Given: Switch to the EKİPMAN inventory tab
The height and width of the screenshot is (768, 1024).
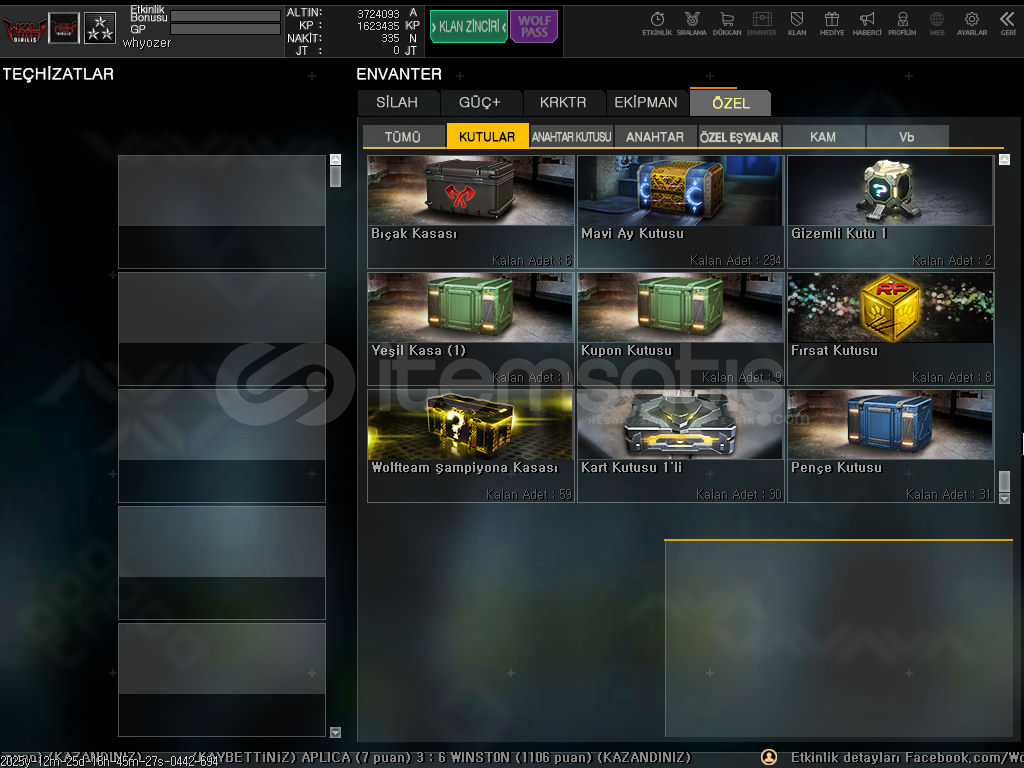Looking at the screenshot, I should [x=646, y=103].
